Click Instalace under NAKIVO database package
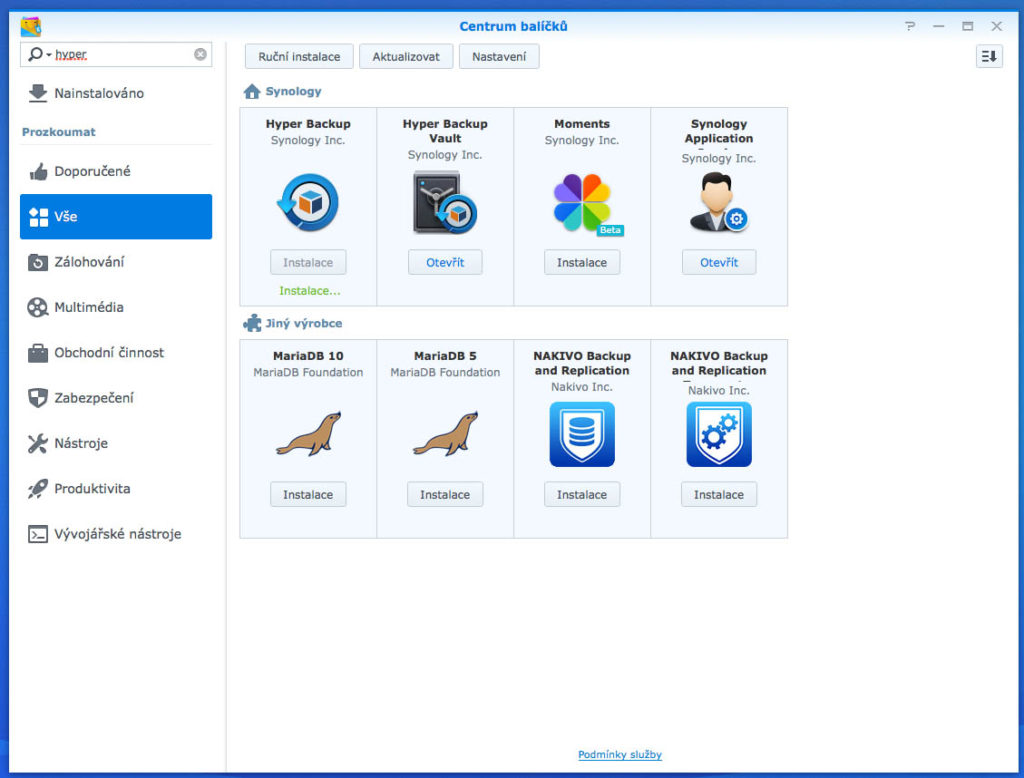This screenshot has width=1024, height=778. pyautogui.click(x=582, y=494)
